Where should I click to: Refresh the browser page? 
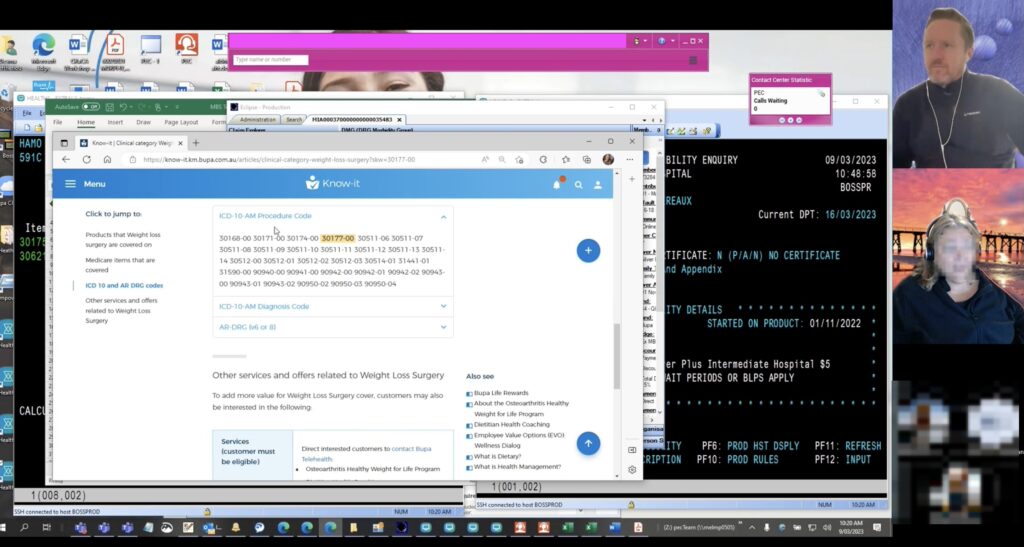point(87,159)
